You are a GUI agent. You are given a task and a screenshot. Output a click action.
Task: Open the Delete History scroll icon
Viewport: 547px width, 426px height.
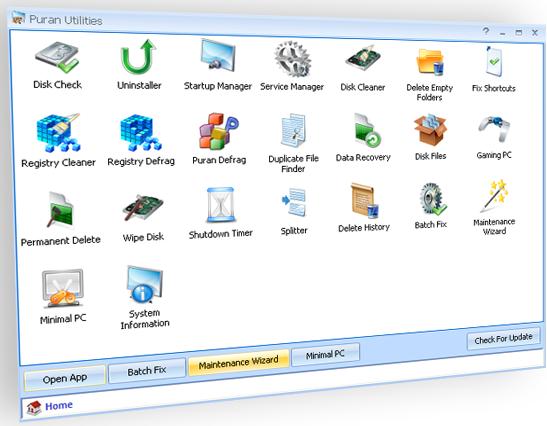pyautogui.click(x=365, y=200)
